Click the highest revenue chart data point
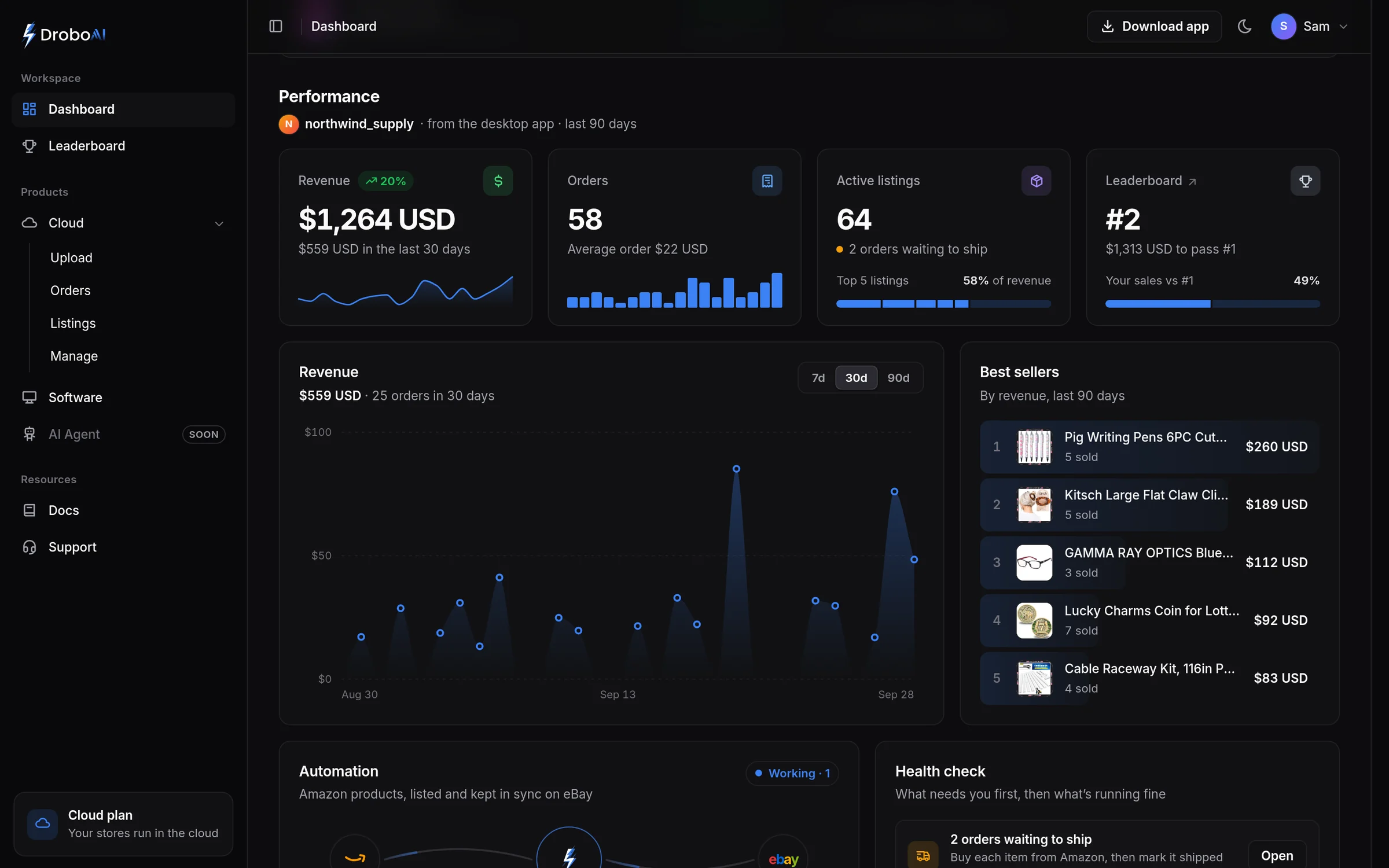 coord(736,469)
